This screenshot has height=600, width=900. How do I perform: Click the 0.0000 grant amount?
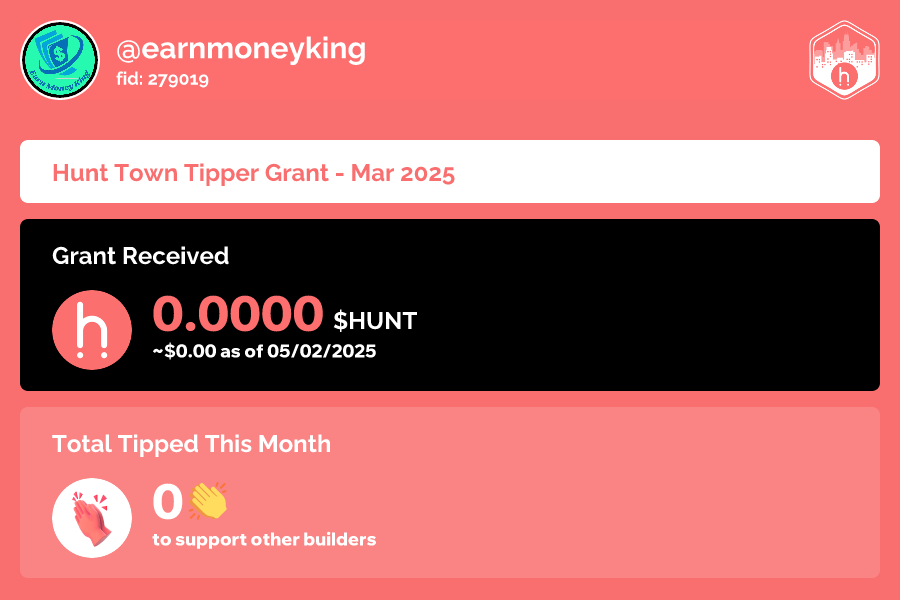(x=238, y=313)
